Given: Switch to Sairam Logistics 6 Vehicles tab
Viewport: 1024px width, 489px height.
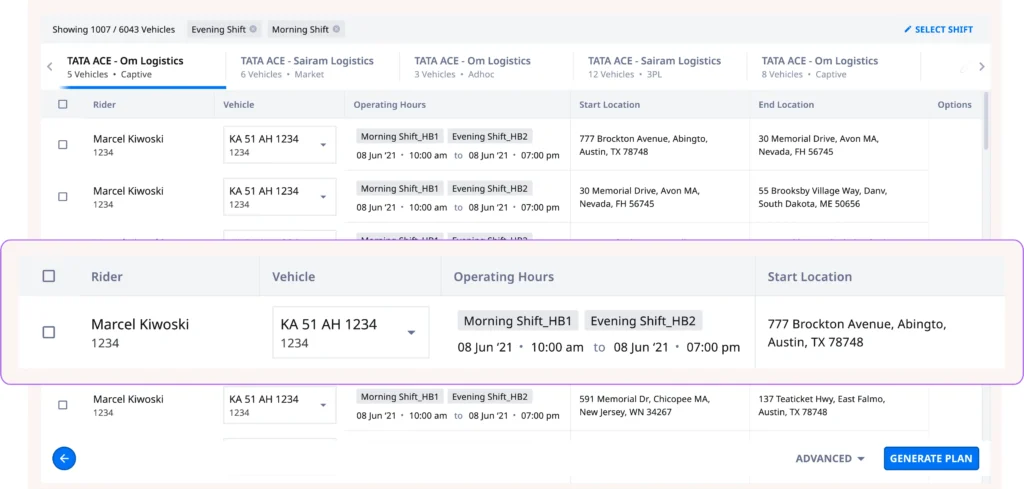Looking at the screenshot, I should pos(307,67).
